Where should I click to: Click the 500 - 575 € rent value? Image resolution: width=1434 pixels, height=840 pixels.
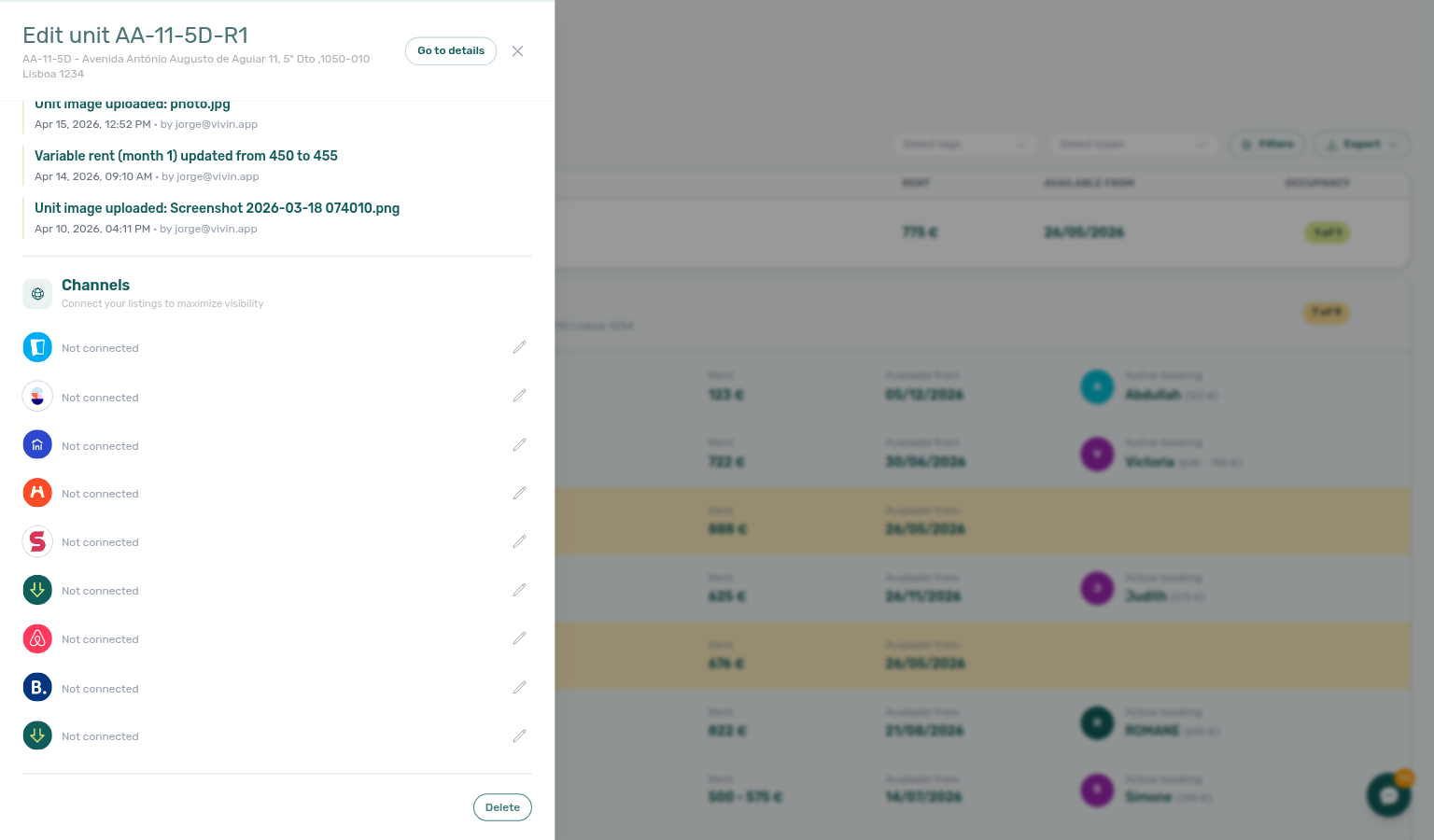[x=745, y=797]
